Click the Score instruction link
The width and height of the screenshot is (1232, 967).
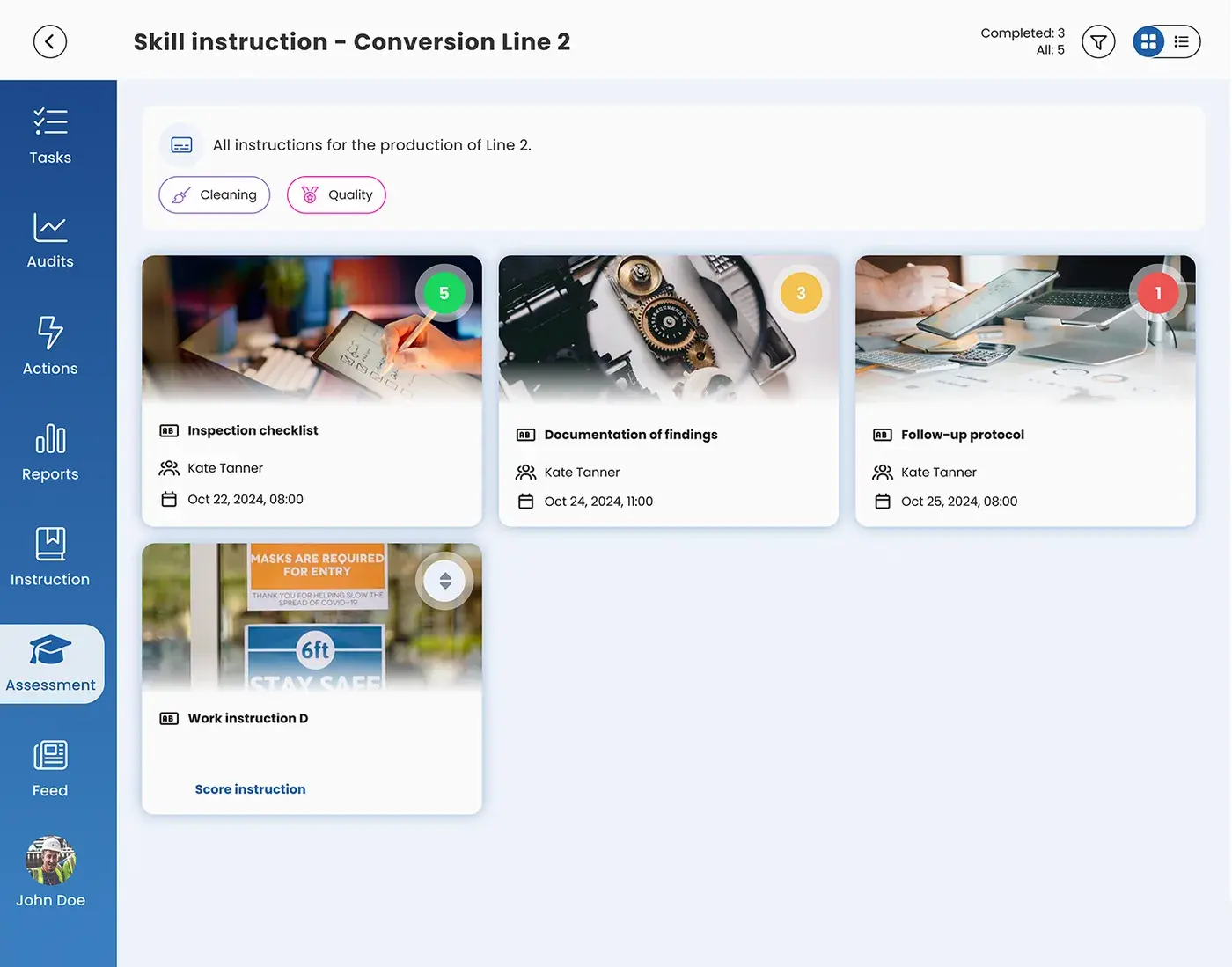click(x=250, y=789)
